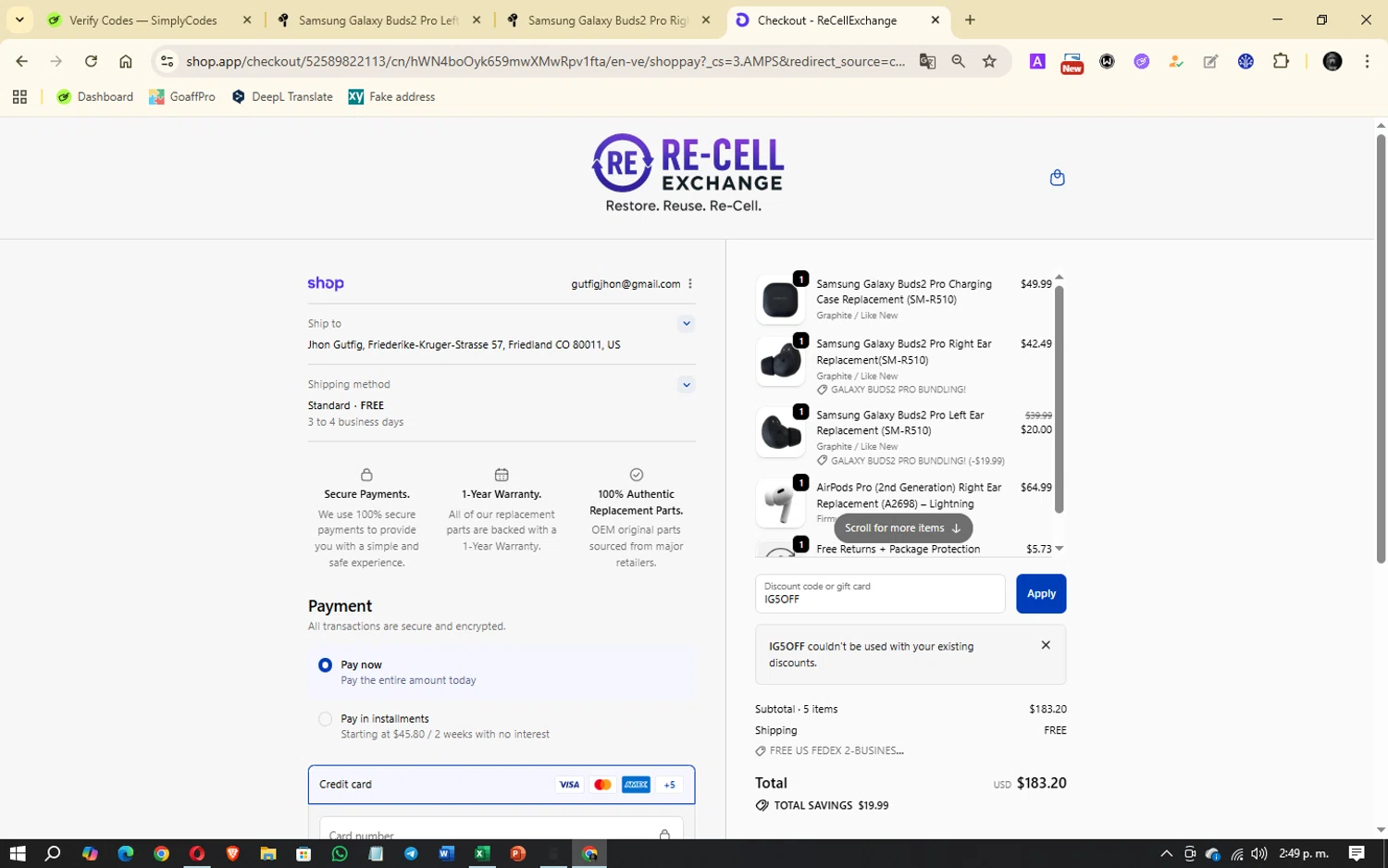Click the address bar URL

coord(545,62)
